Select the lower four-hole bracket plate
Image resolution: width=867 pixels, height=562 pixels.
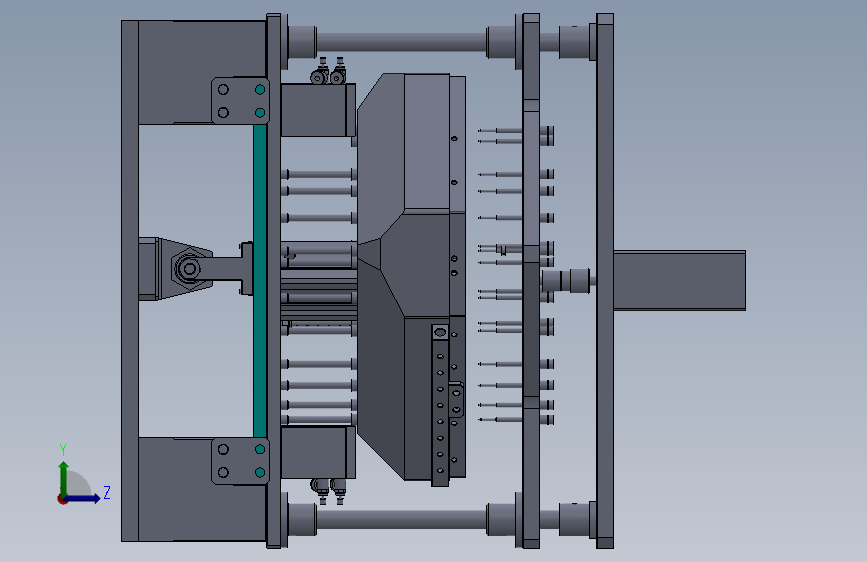(x=241, y=461)
